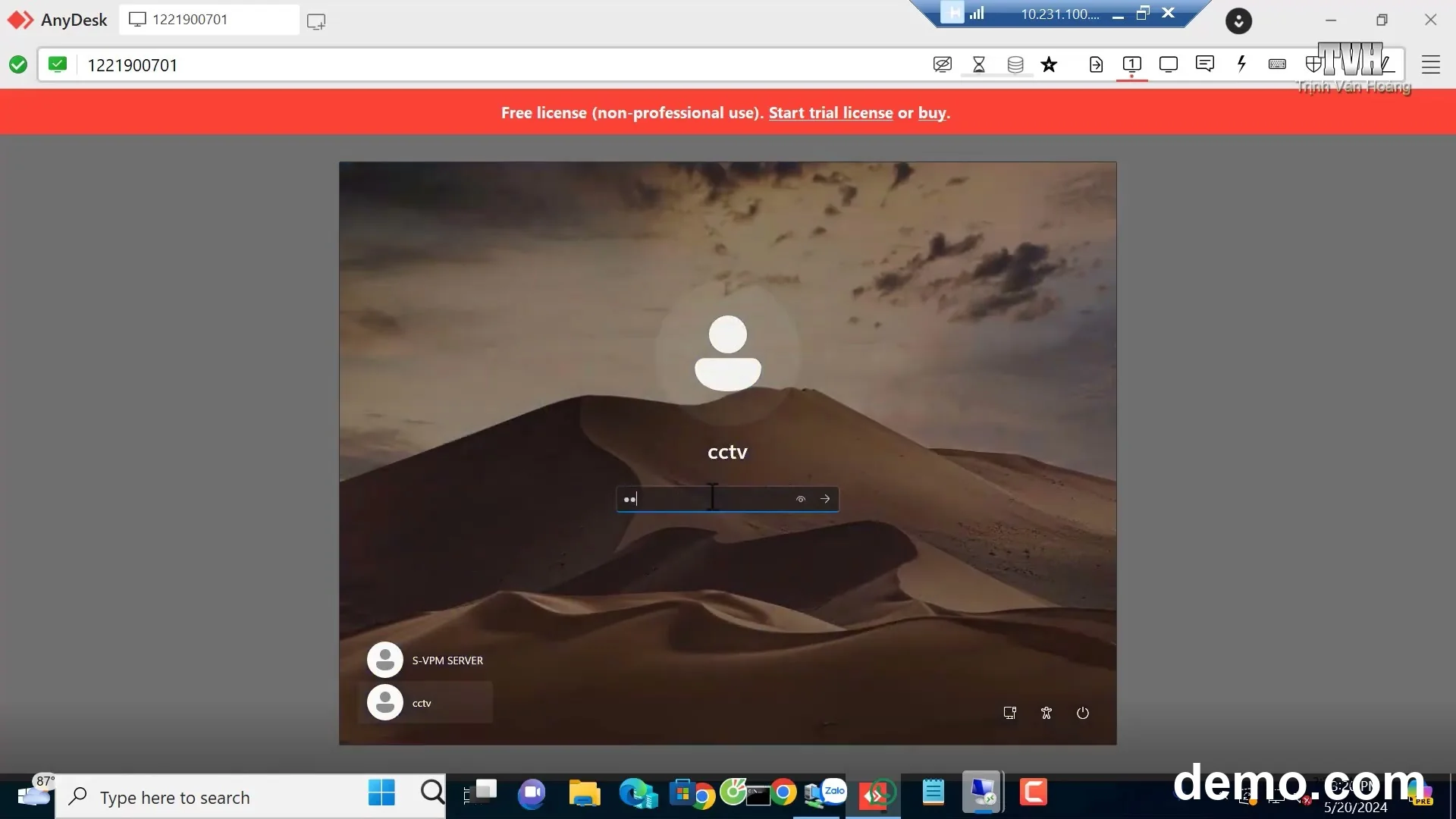Close the 10.231.100 remote connection bar
The width and height of the screenshot is (1456, 819).
coord(1169,13)
